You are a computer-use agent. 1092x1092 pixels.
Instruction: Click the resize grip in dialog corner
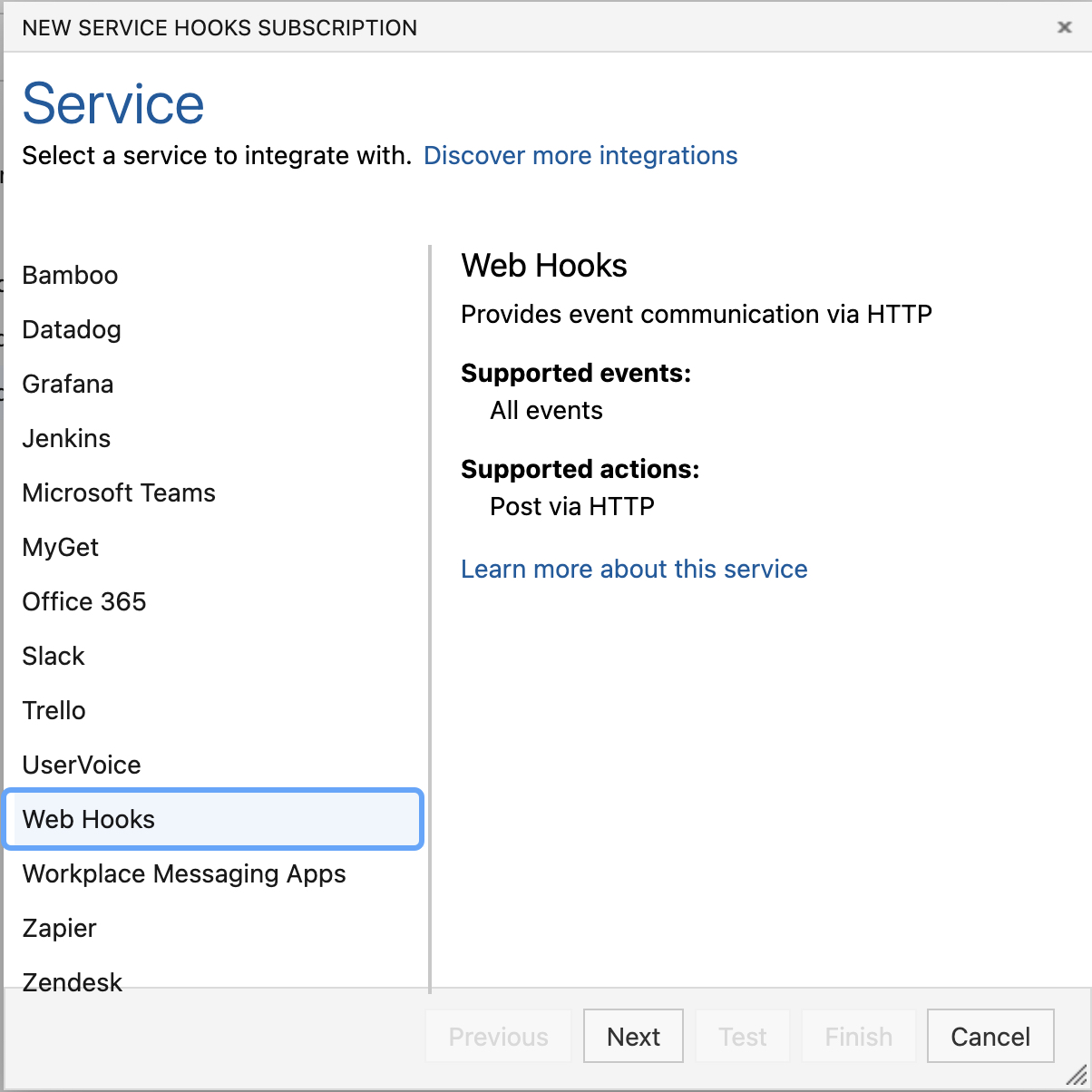(x=1076, y=1074)
